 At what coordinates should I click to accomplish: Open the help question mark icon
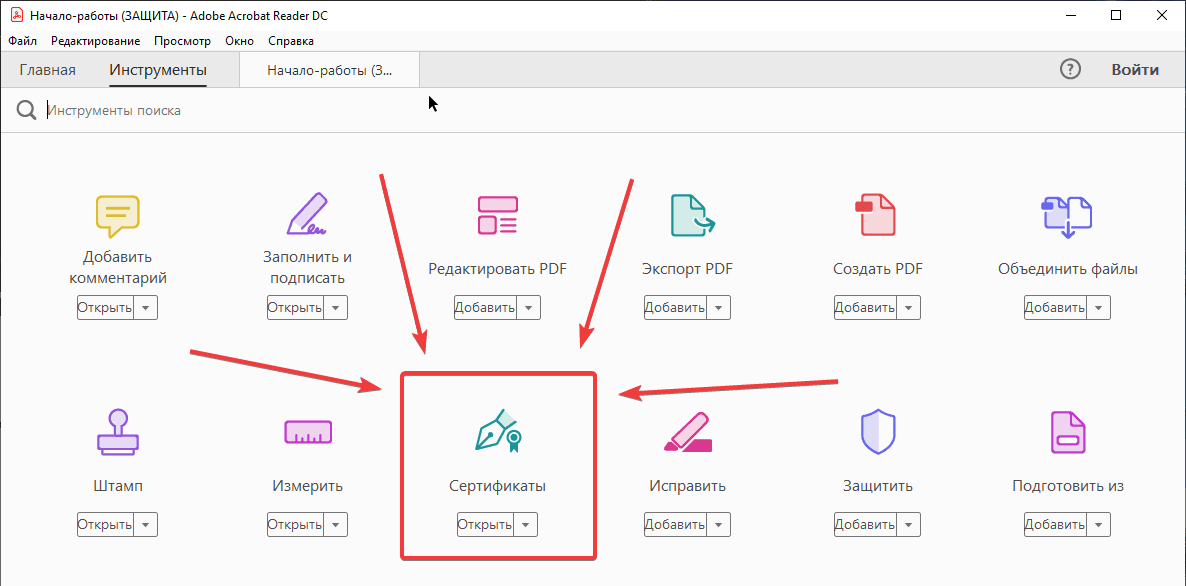pyautogui.click(x=1070, y=69)
